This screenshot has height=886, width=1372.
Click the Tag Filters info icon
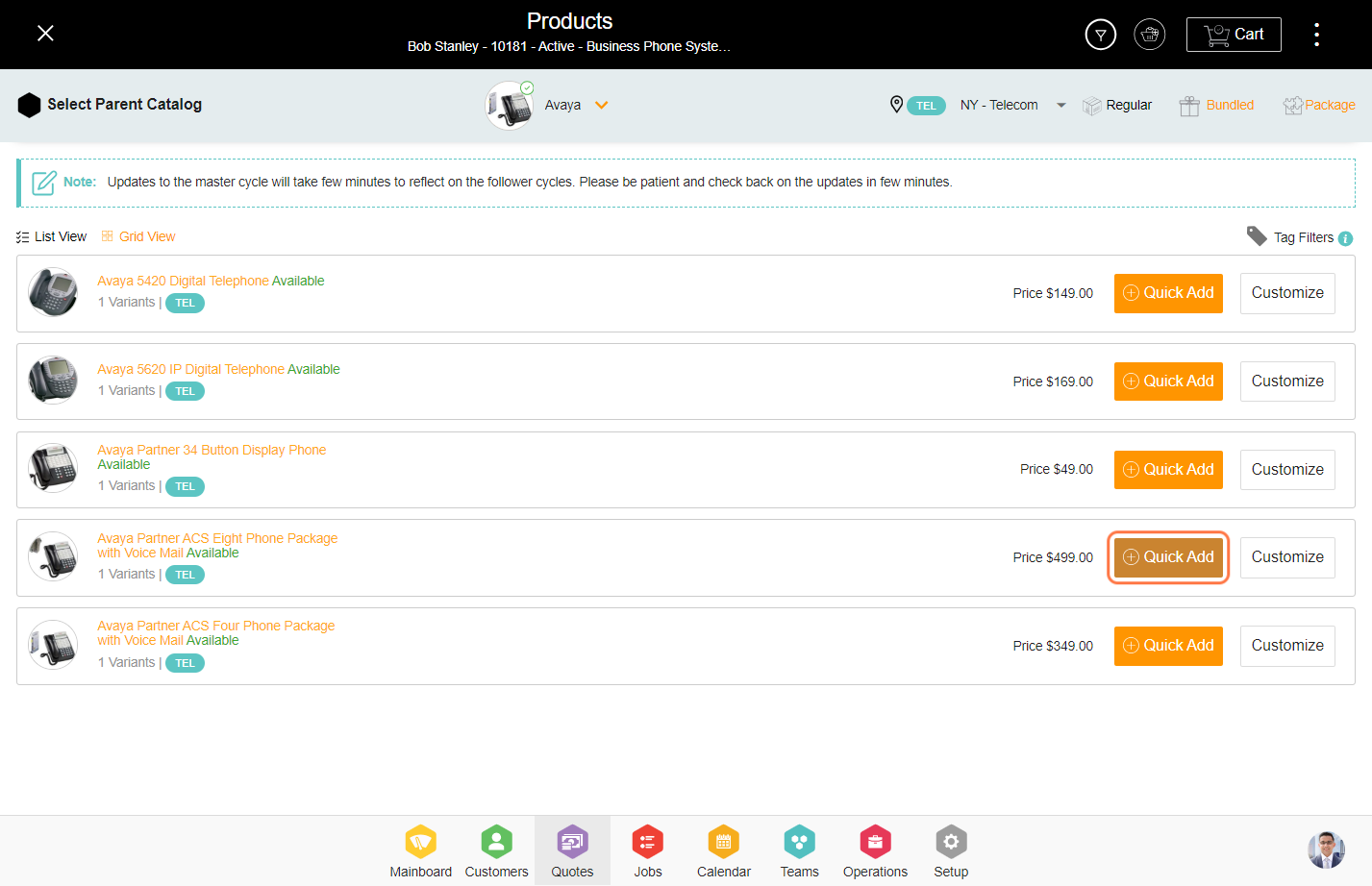click(1345, 238)
